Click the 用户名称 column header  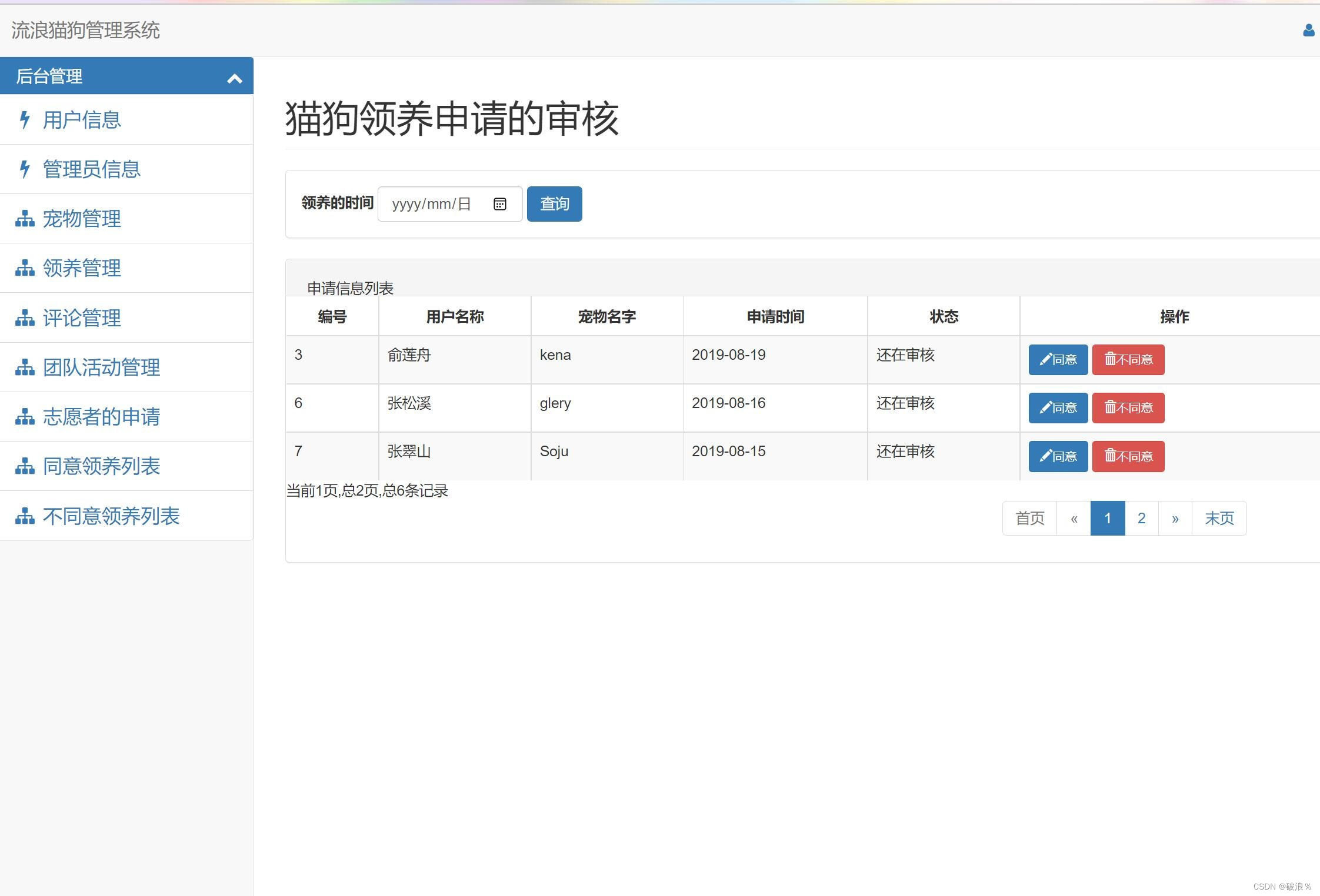(x=455, y=317)
